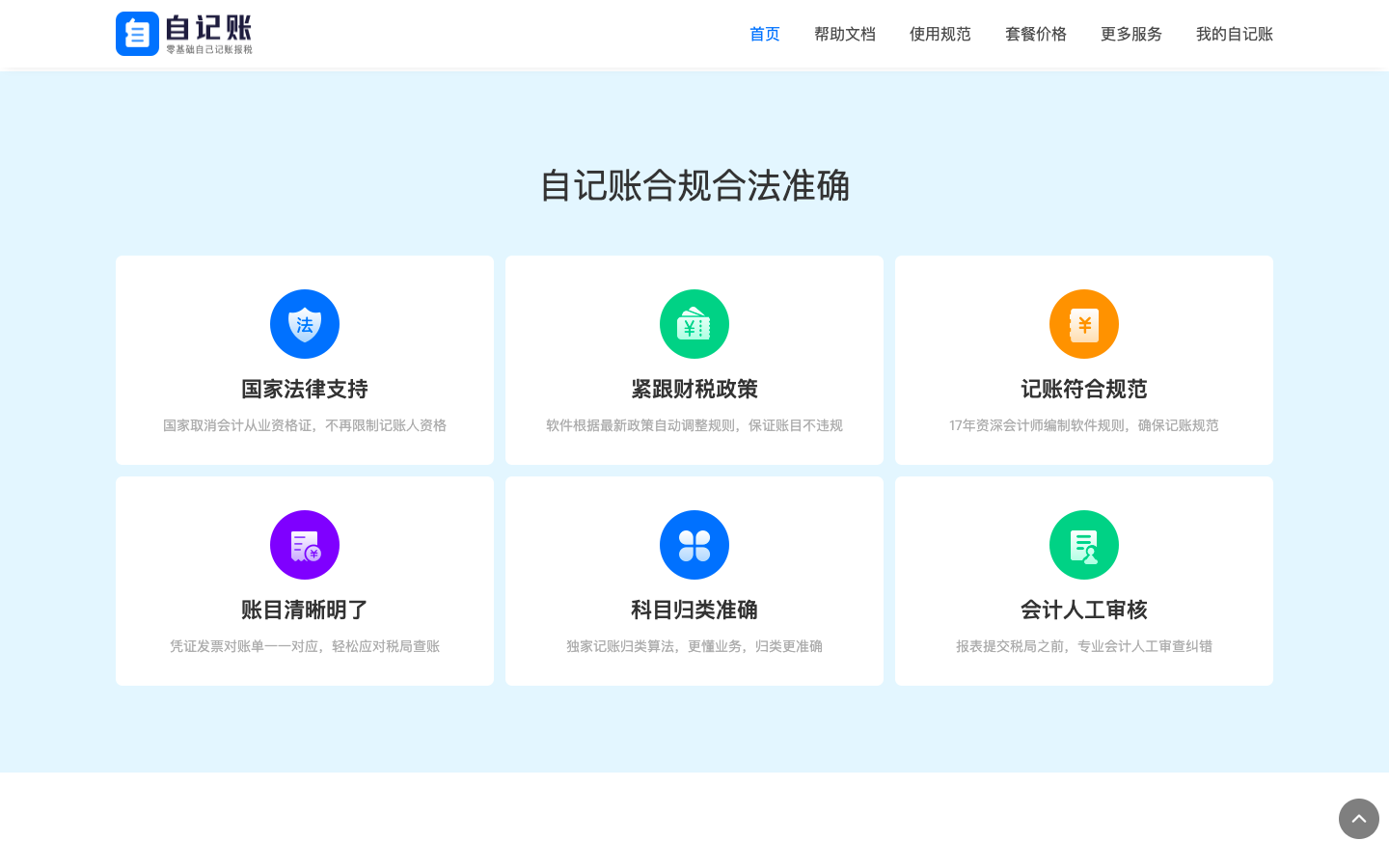Select 使用规范 in the navigation bar
The image size is (1389, 868).
coord(940,34)
